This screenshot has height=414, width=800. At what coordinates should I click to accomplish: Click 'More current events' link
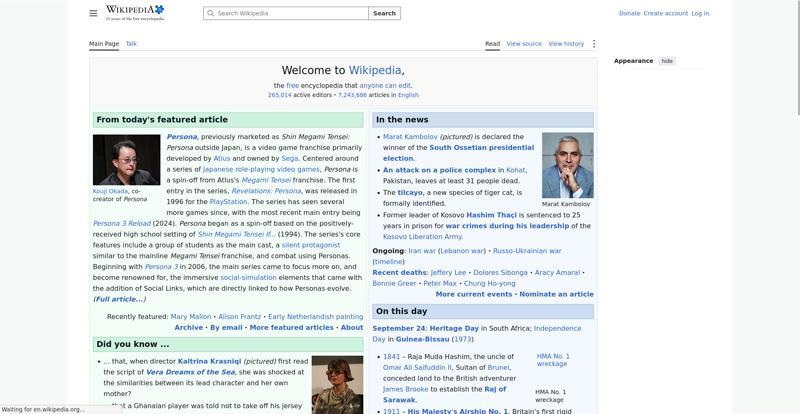point(473,294)
